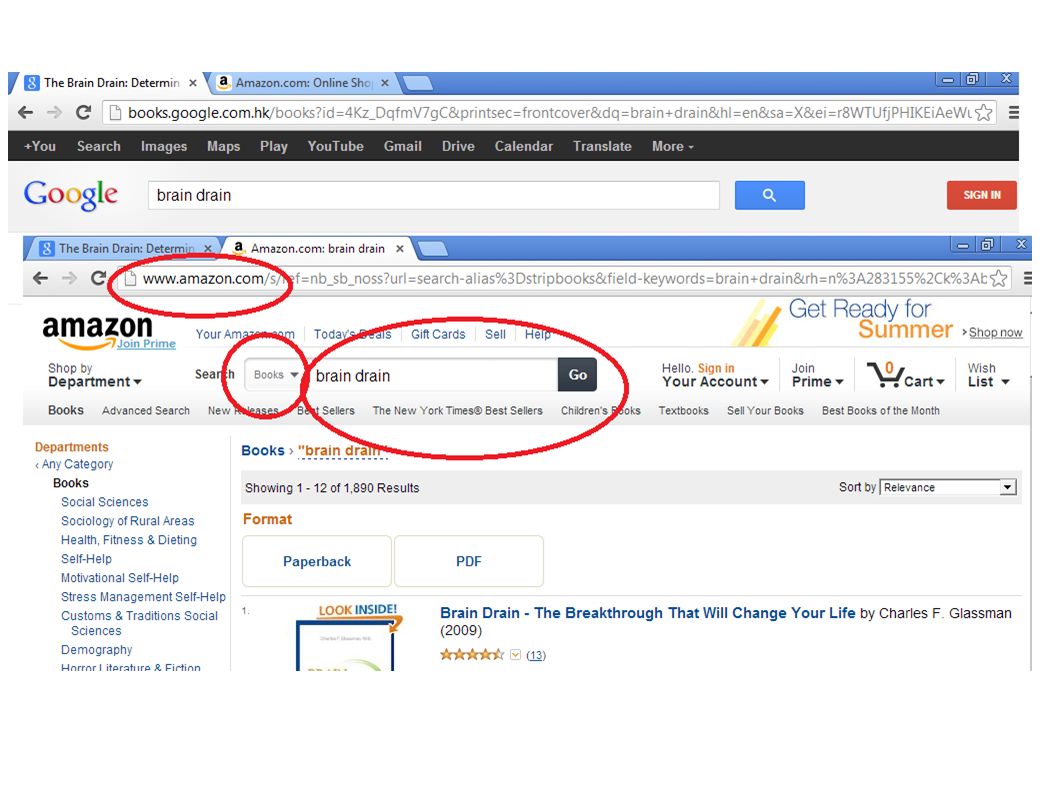The width and height of the screenshot is (1058, 793).
Task: Close 'Amazon.com: brain drain' tab
Action: (x=399, y=248)
